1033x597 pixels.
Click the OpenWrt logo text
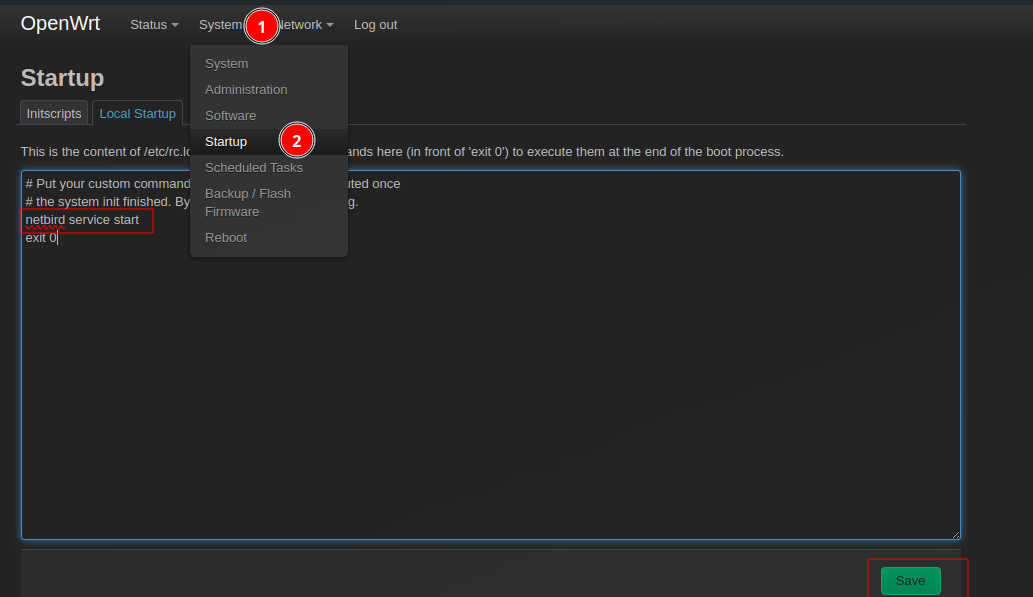(60, 22)
